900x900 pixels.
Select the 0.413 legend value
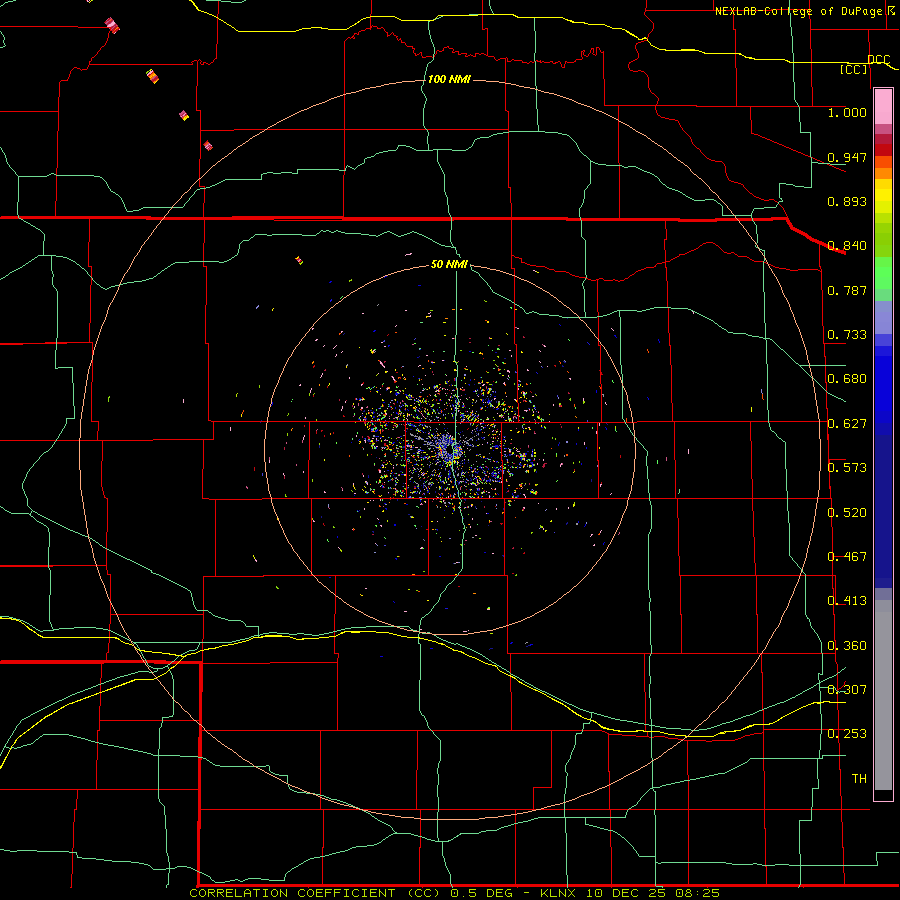[x=847, y=601]
